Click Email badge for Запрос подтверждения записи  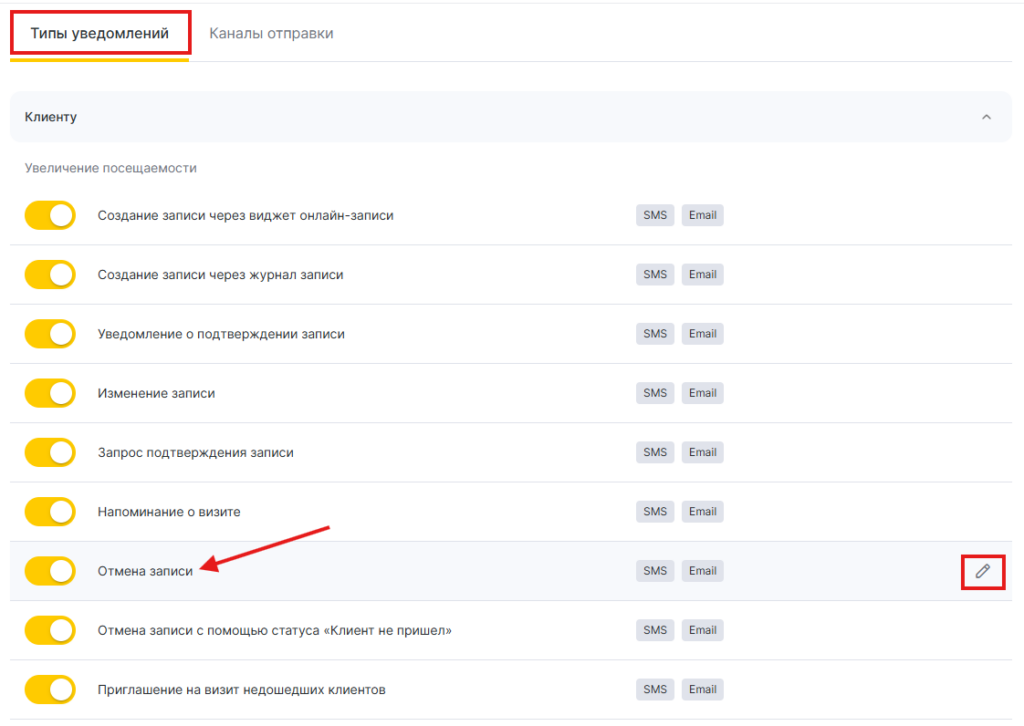(702, 452)
